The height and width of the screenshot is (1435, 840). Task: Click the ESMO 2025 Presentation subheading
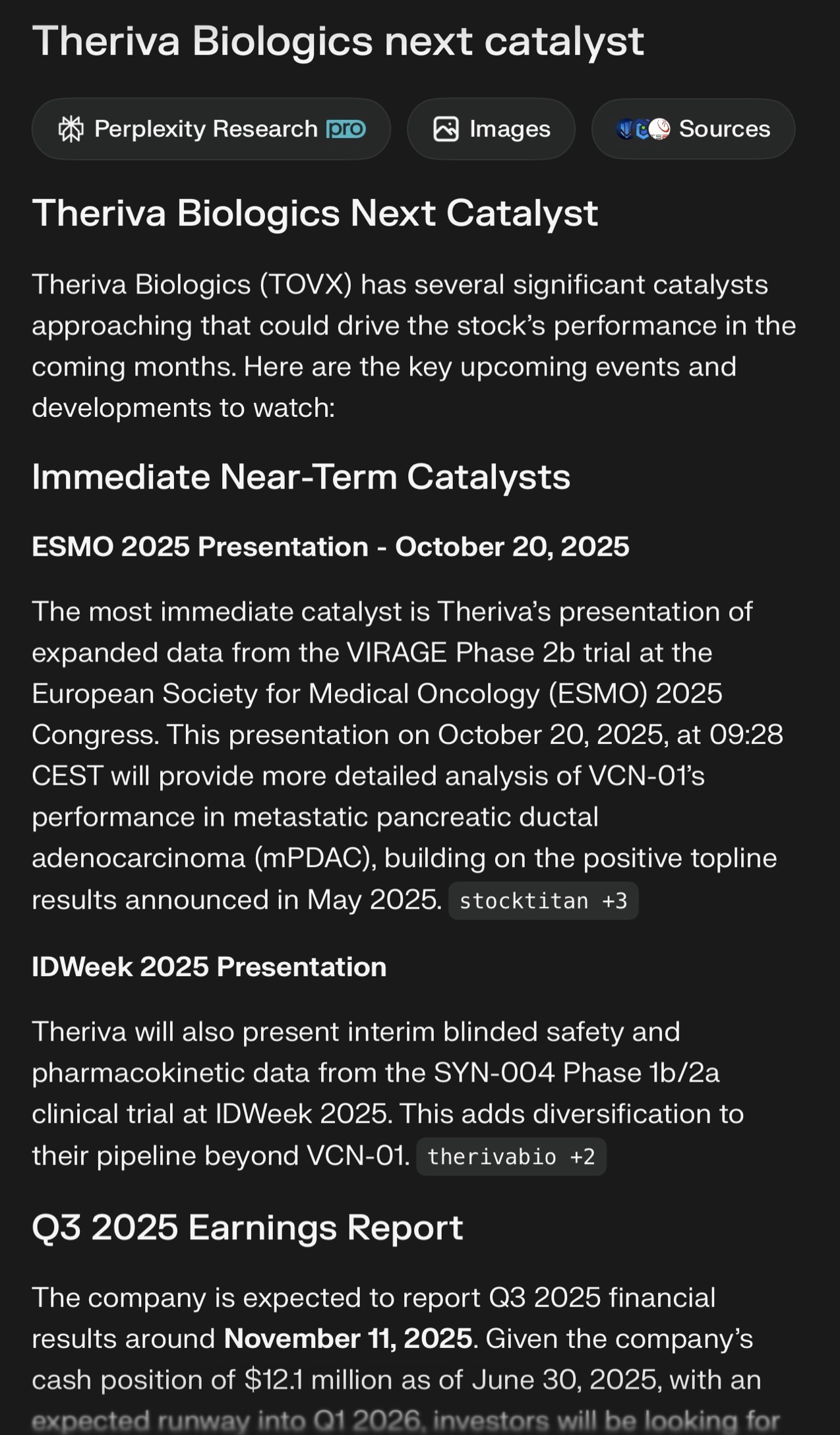pos(330,547)
